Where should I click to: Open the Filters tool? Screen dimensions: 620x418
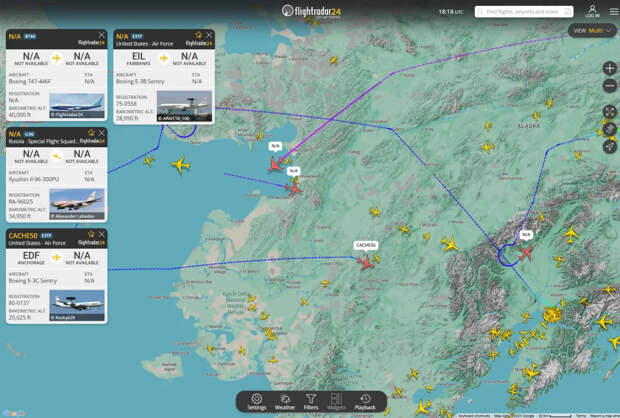pyautogui.click(x=311, y=401)
